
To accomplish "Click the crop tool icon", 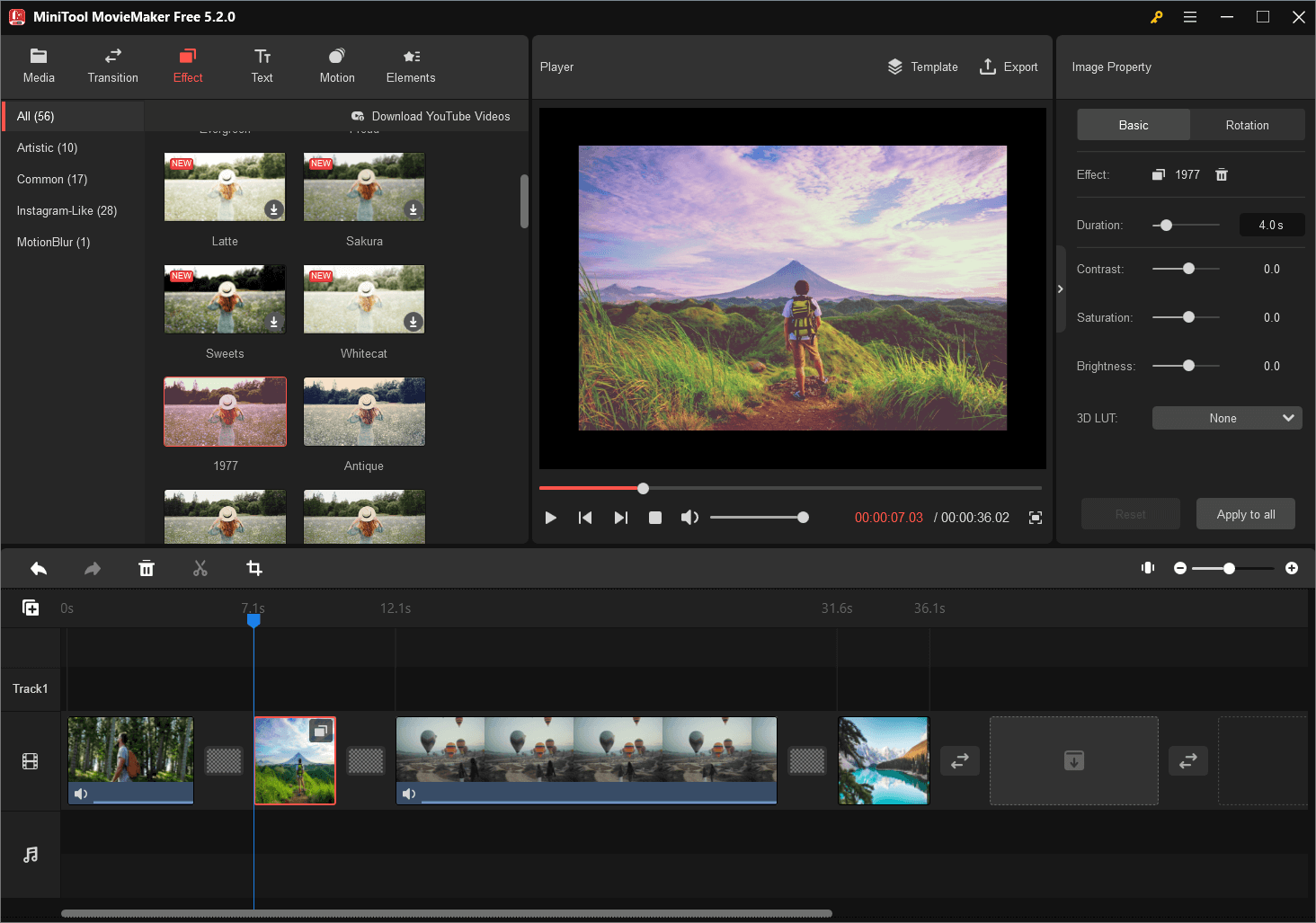I will point(254,568).
